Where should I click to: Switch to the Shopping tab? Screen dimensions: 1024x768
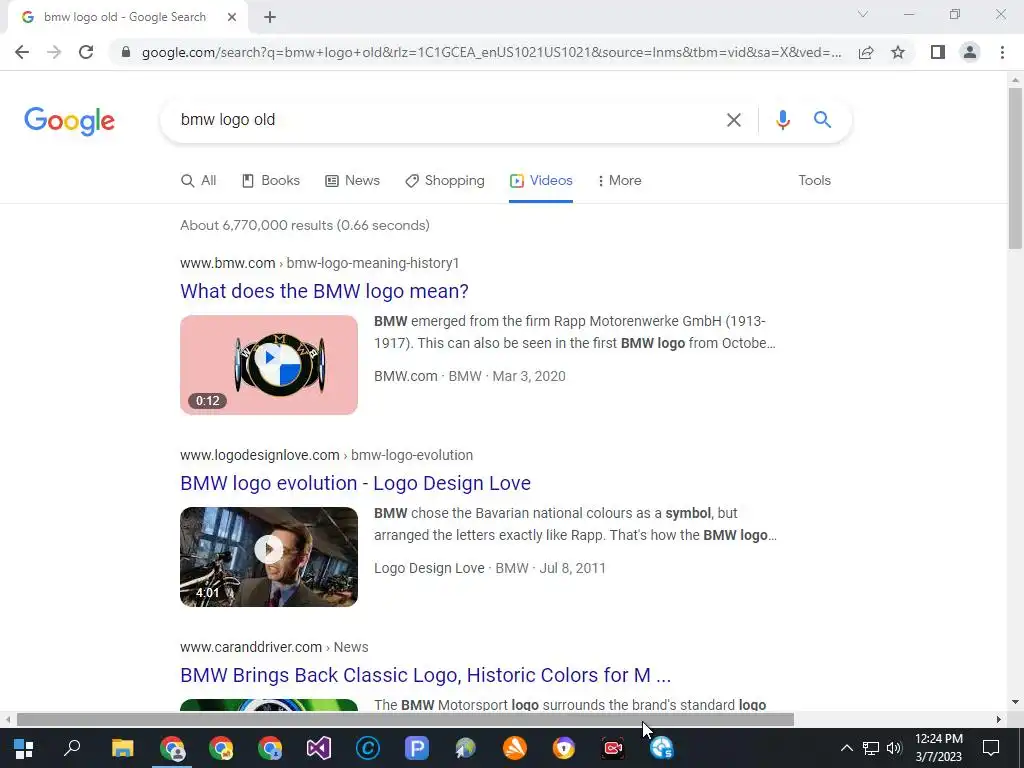coord(445,181)
